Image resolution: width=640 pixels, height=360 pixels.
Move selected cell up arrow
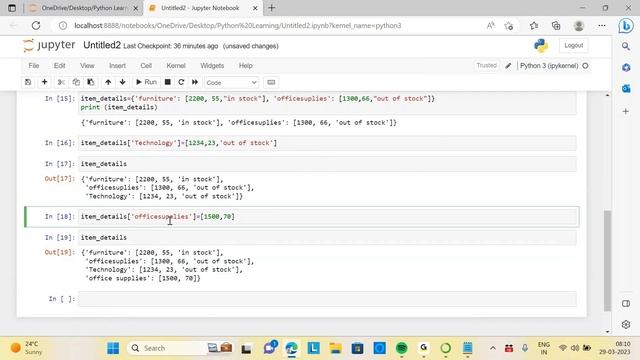pos(108,82)
